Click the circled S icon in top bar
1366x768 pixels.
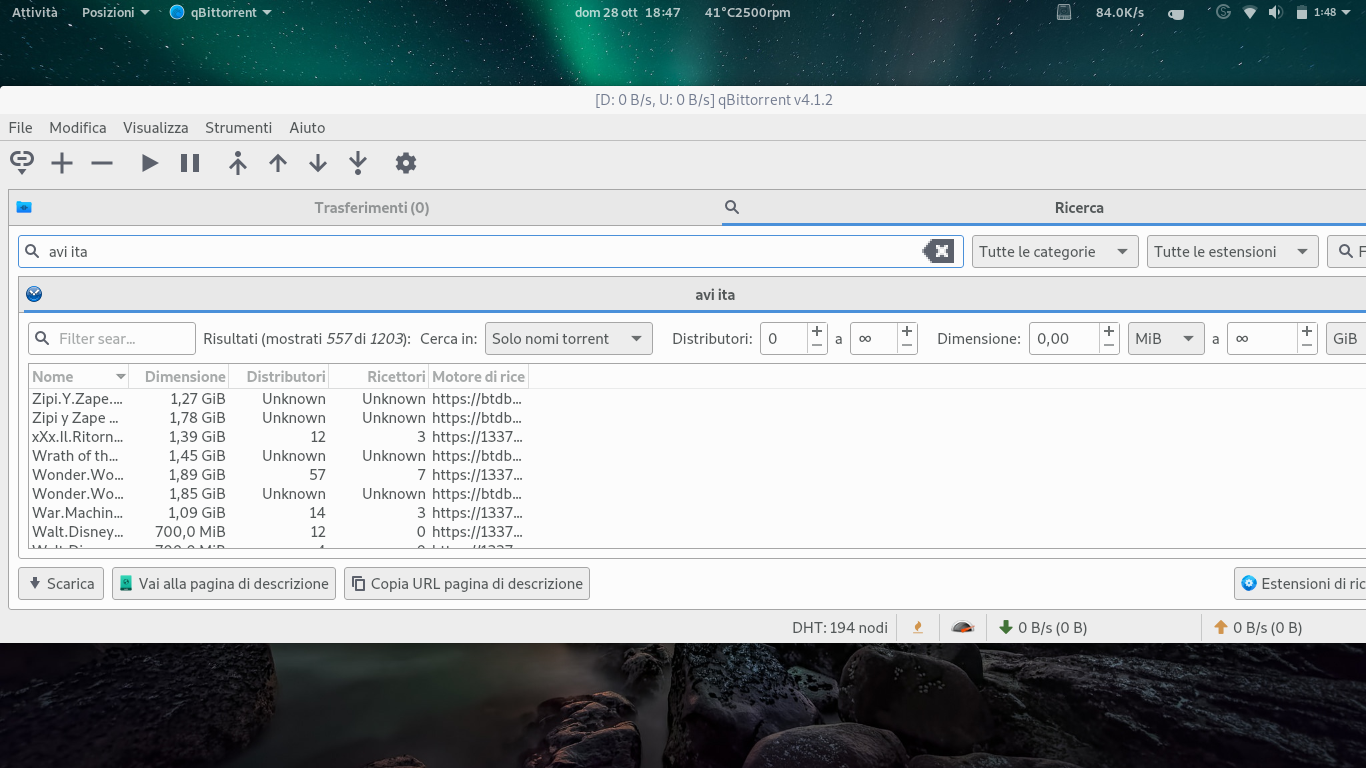pyautogui.click(x=1223, y=12)
